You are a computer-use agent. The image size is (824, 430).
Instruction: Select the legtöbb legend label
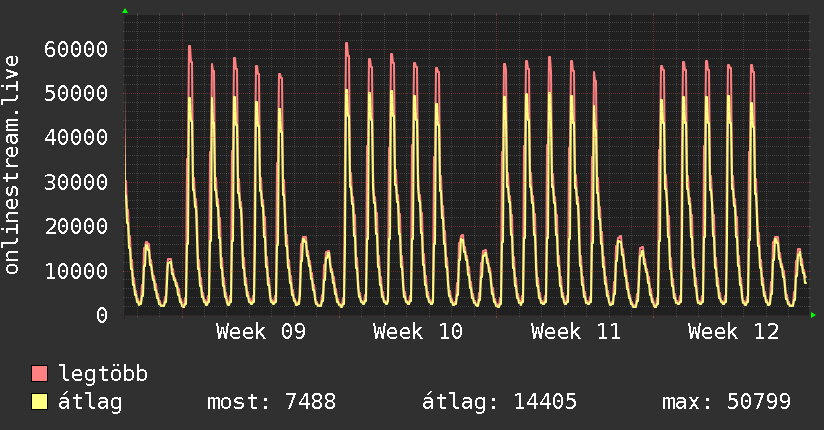tap(103, 374)
